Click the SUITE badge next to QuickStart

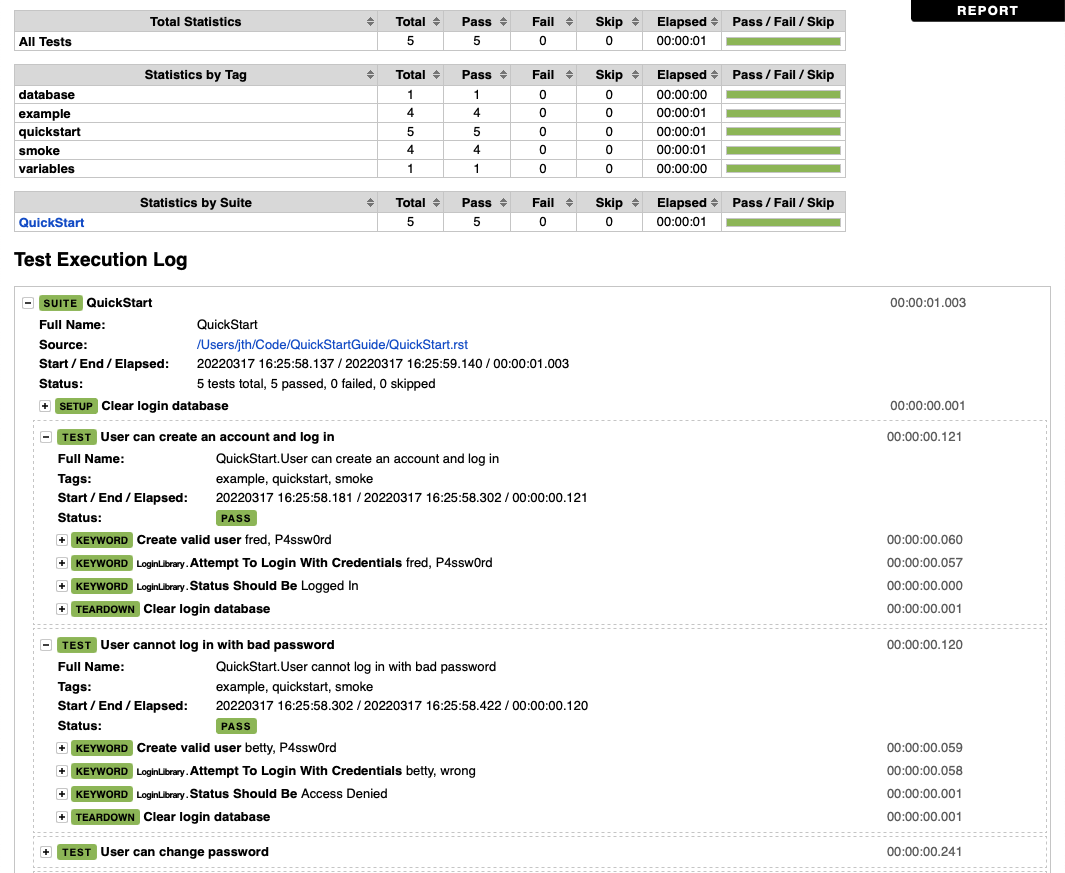60,302
